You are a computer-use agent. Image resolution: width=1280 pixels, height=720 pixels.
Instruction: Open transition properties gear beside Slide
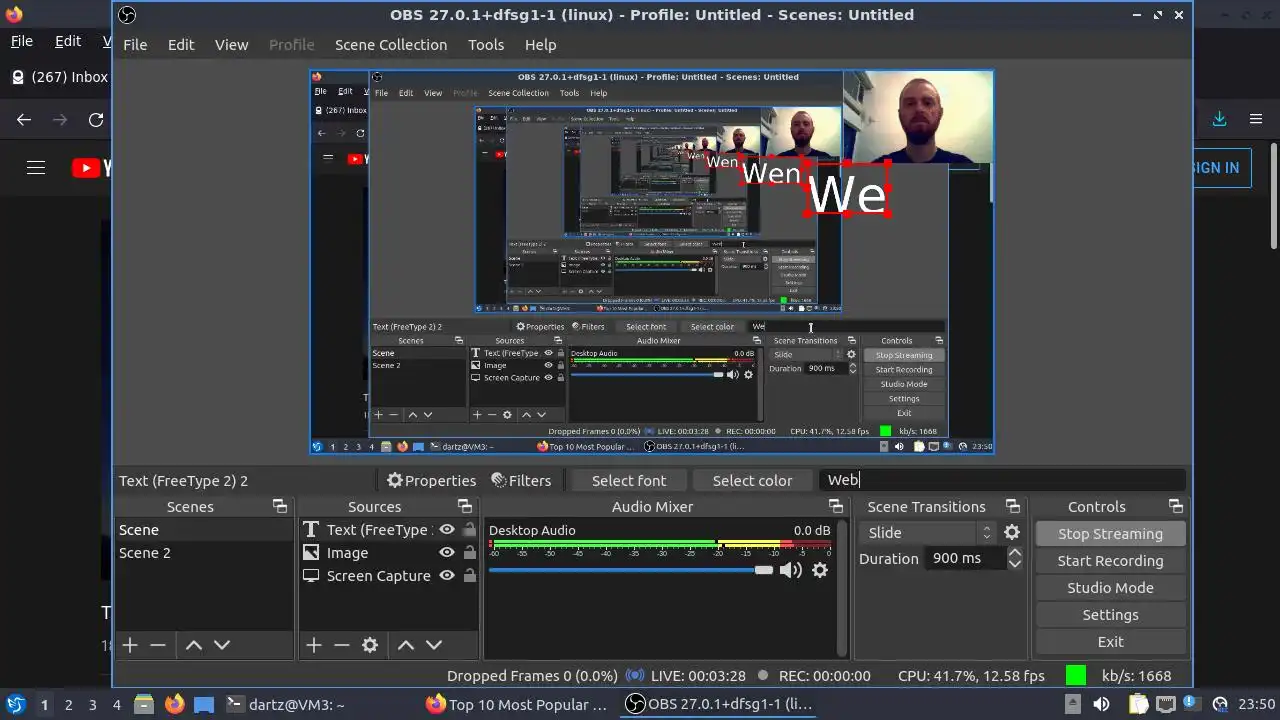[1012, 533]
